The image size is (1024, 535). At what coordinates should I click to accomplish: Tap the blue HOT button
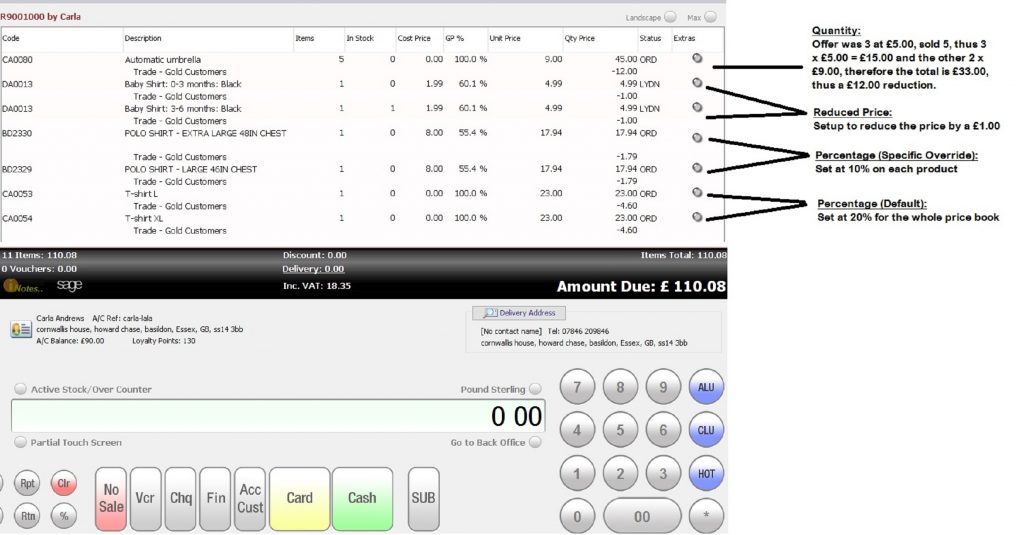[706, 474]
